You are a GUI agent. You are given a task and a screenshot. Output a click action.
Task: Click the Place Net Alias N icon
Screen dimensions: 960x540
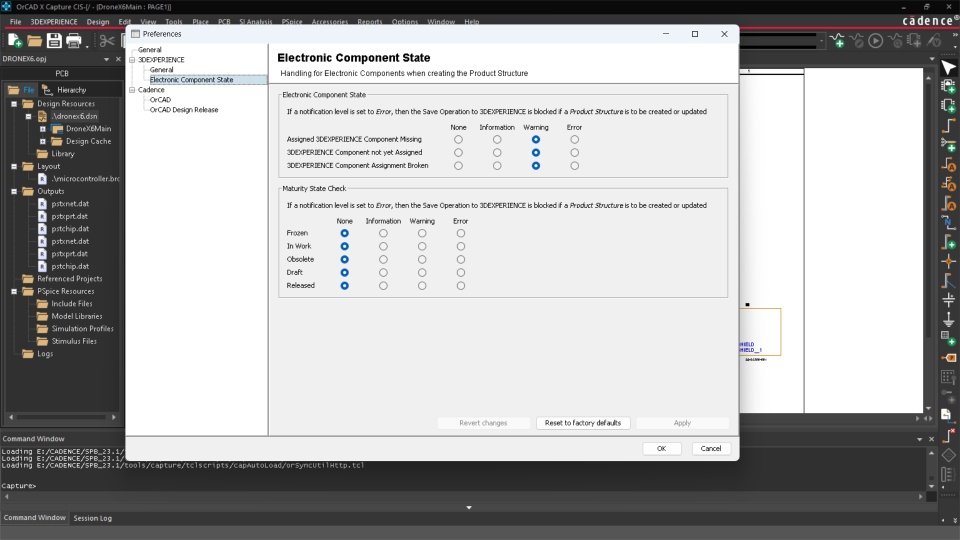(x=948, y=223)
